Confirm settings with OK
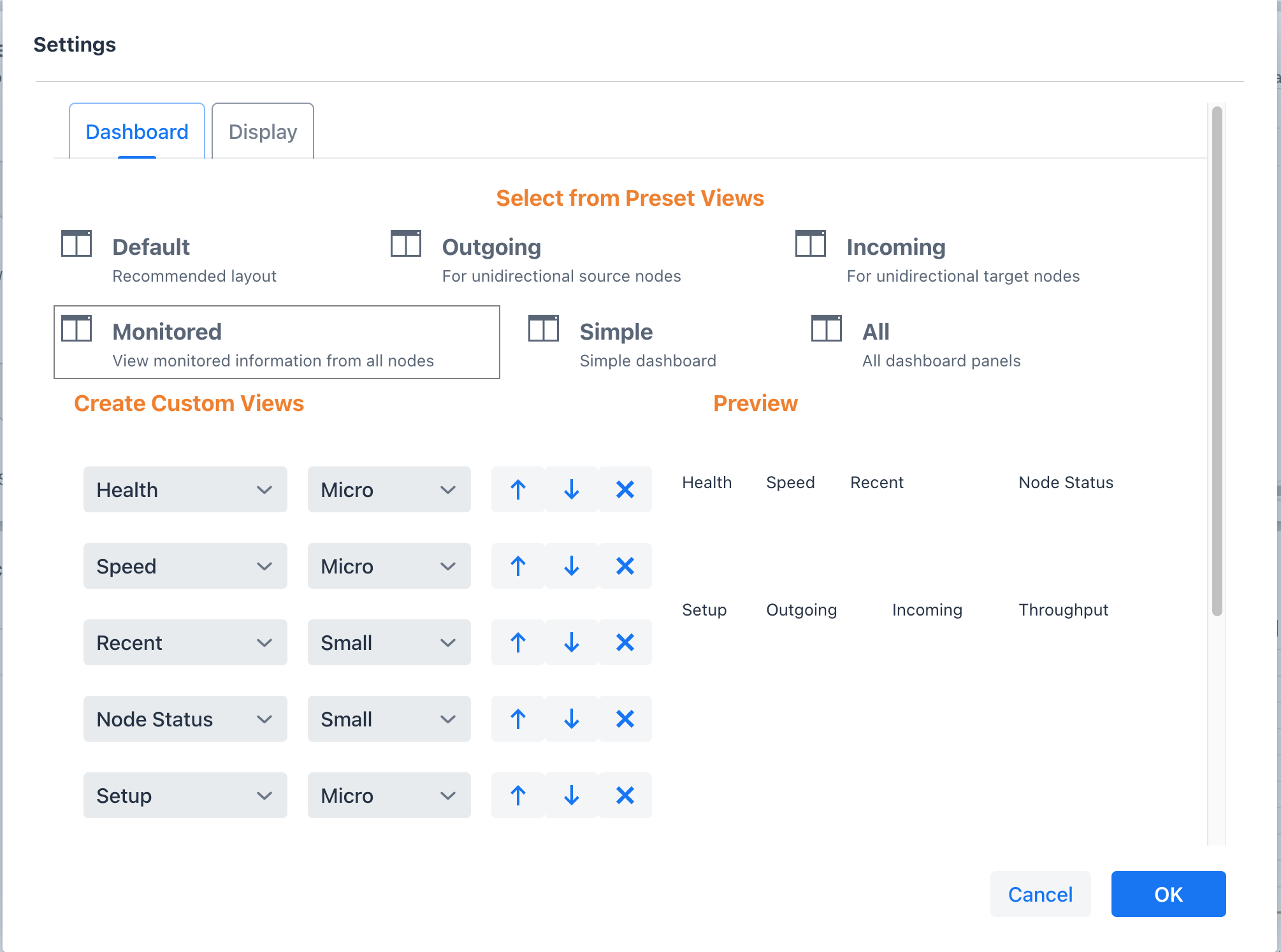The width and height of the screenshot is (1281, 952). point(1168,894)
